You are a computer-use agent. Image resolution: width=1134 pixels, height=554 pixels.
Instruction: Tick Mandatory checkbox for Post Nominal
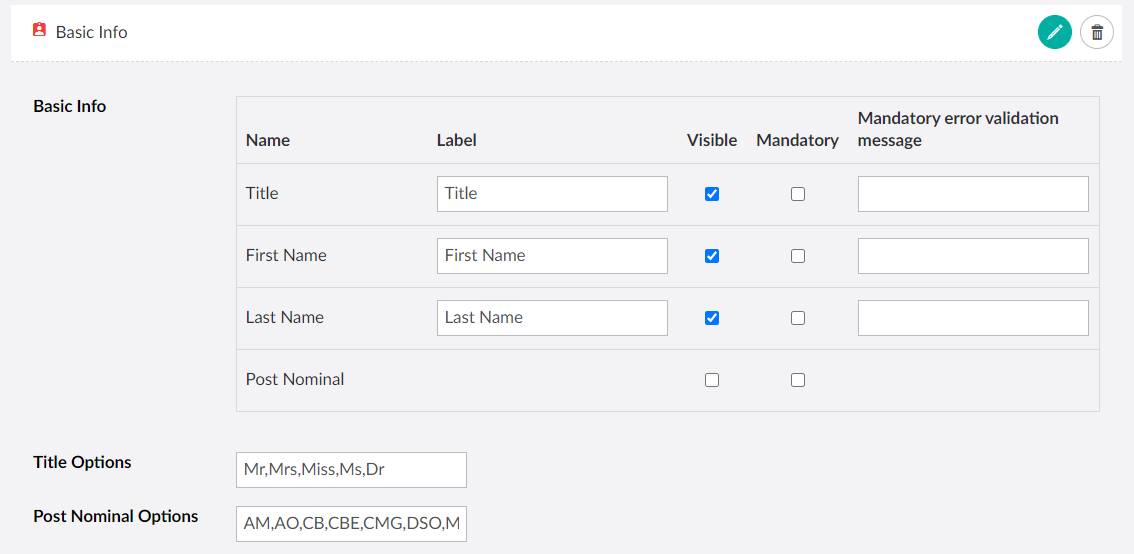point(797,380)
